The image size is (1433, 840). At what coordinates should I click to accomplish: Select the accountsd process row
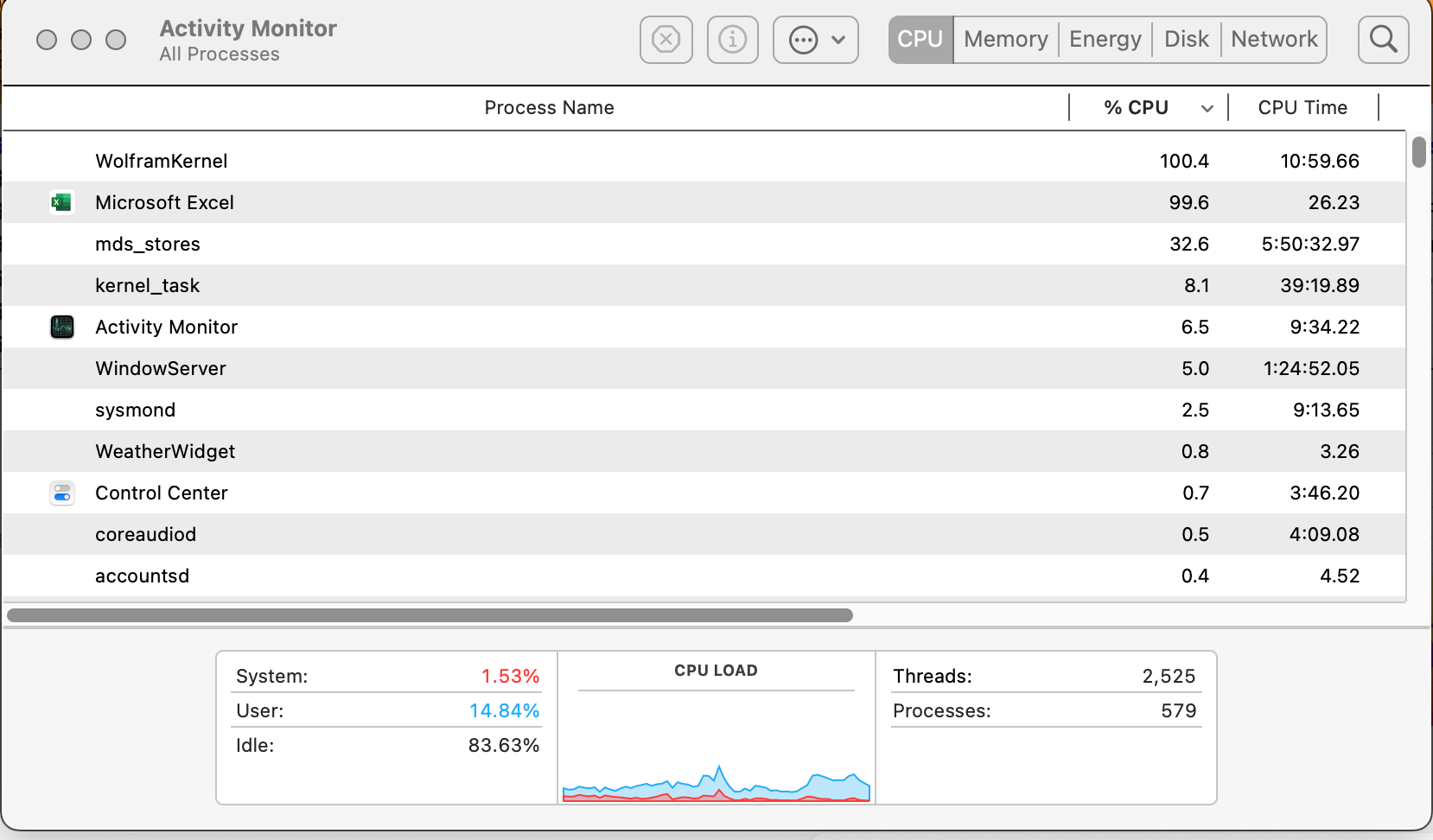[x=704, y=576]
